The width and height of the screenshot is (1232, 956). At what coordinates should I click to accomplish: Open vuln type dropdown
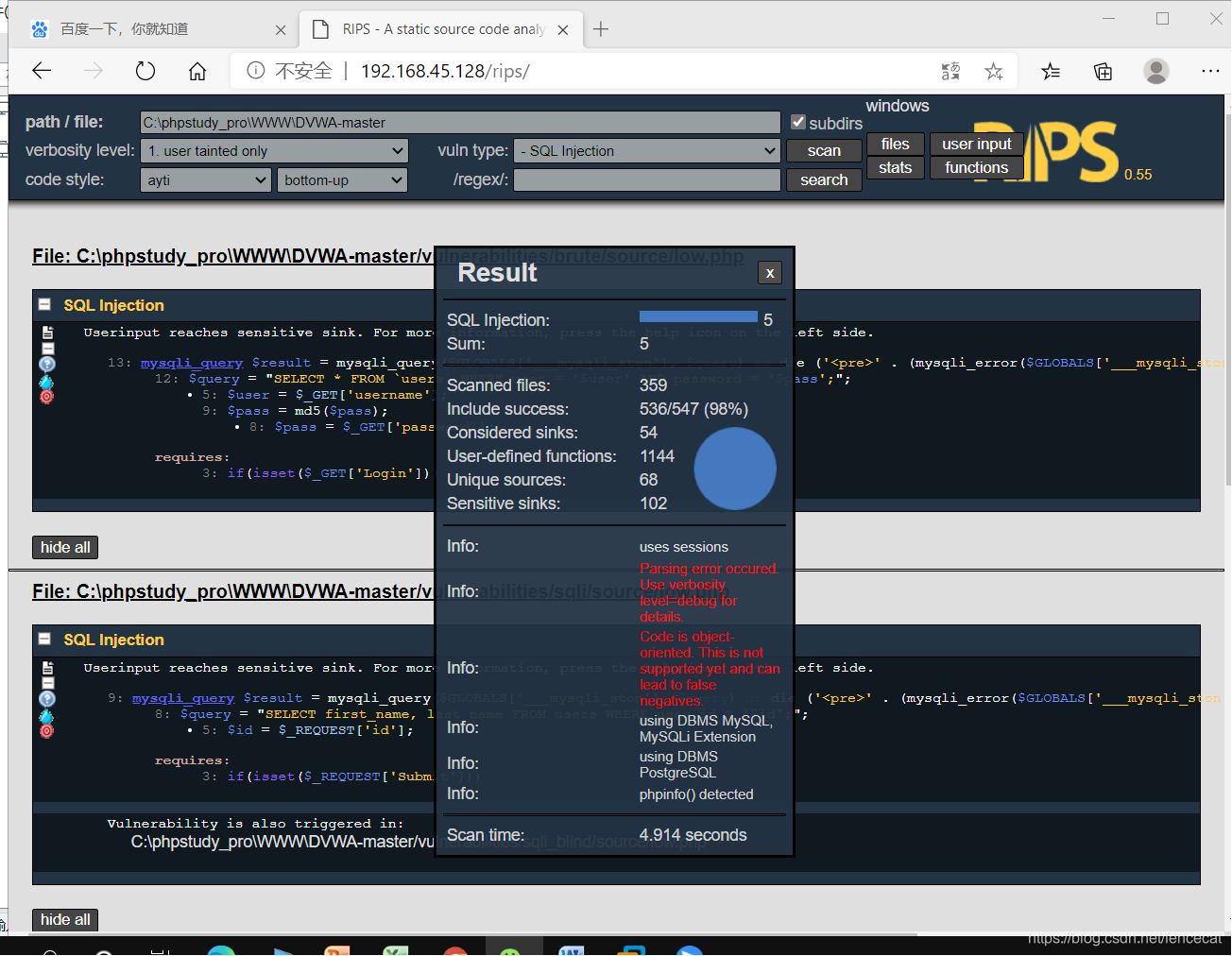[x=647, y=151]
